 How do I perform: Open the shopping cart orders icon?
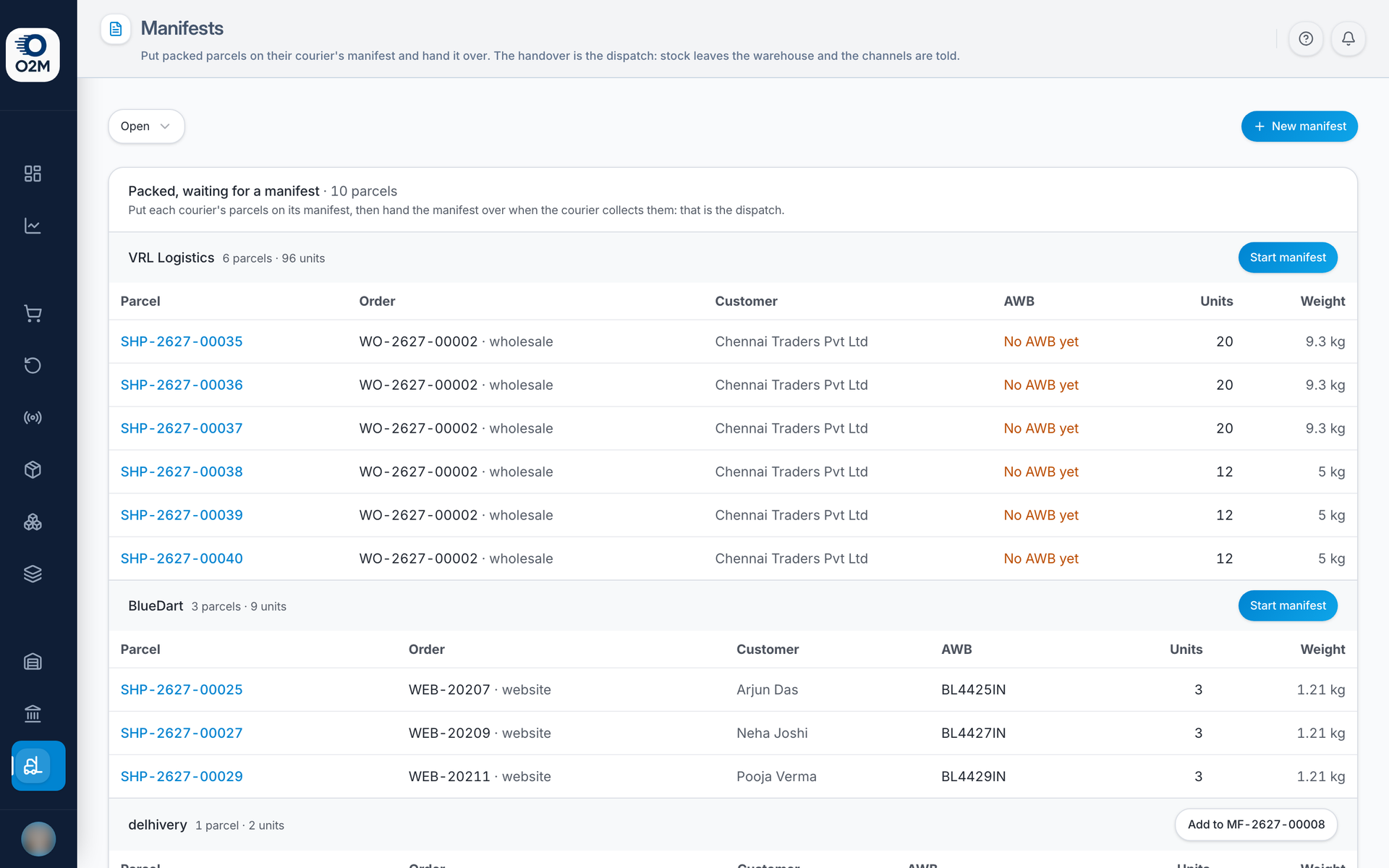(33, 313)
